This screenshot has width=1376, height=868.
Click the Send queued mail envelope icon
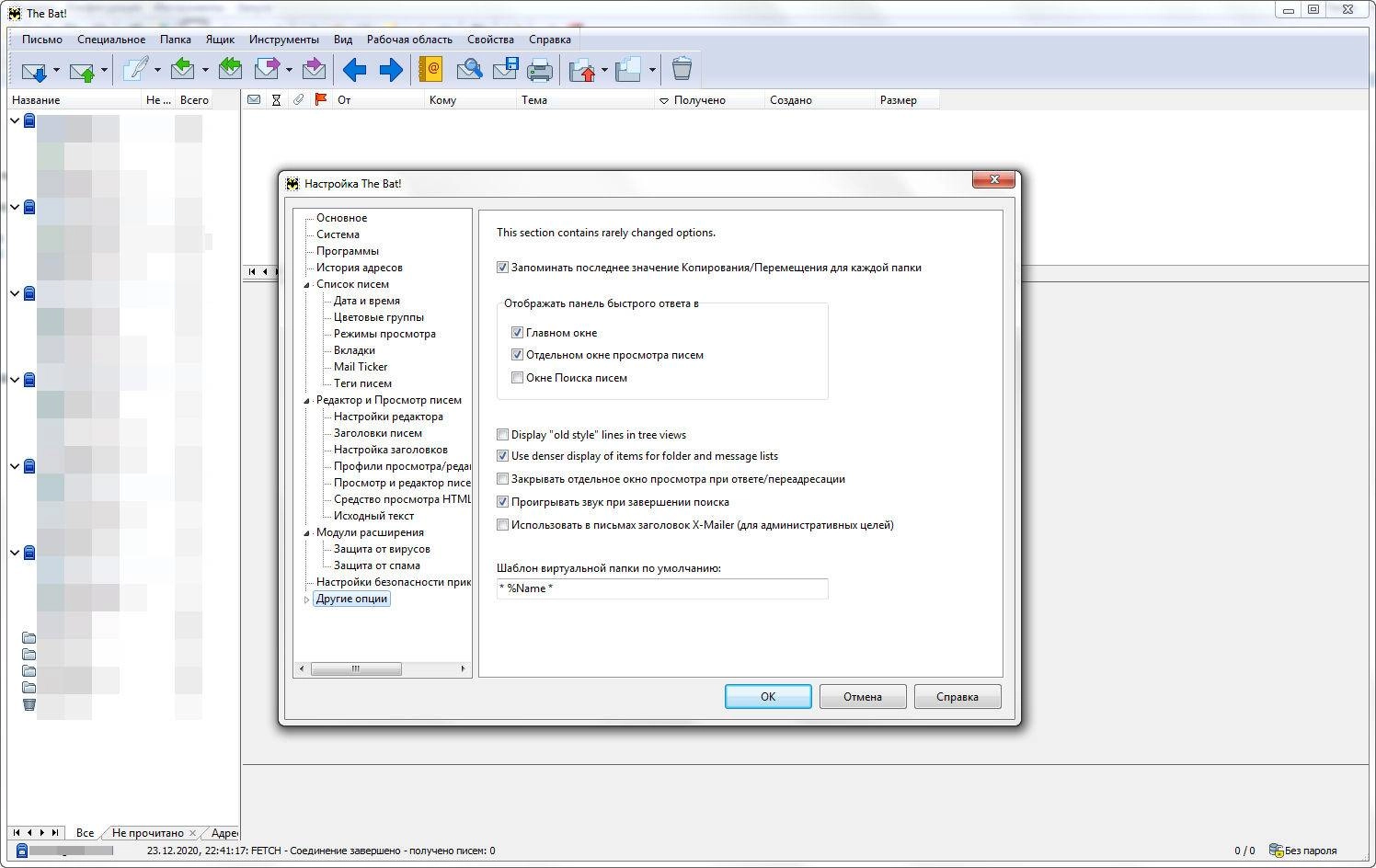82,70
